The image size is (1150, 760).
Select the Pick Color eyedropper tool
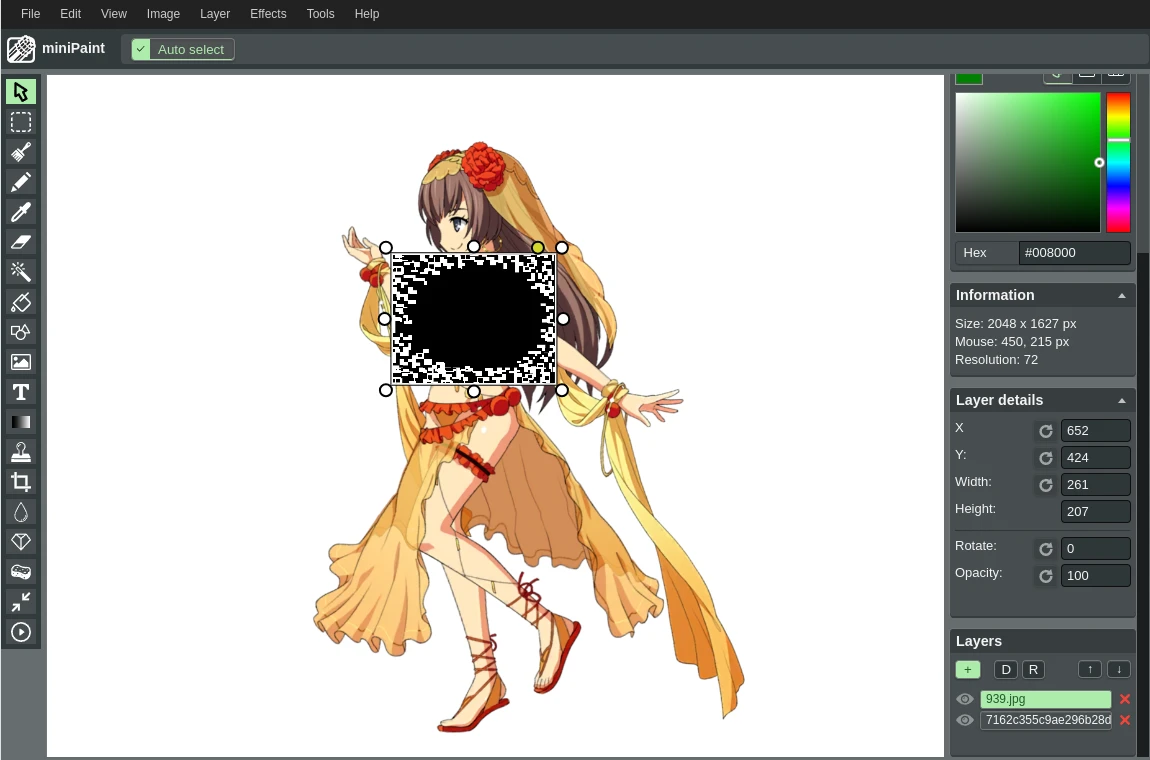21,212
